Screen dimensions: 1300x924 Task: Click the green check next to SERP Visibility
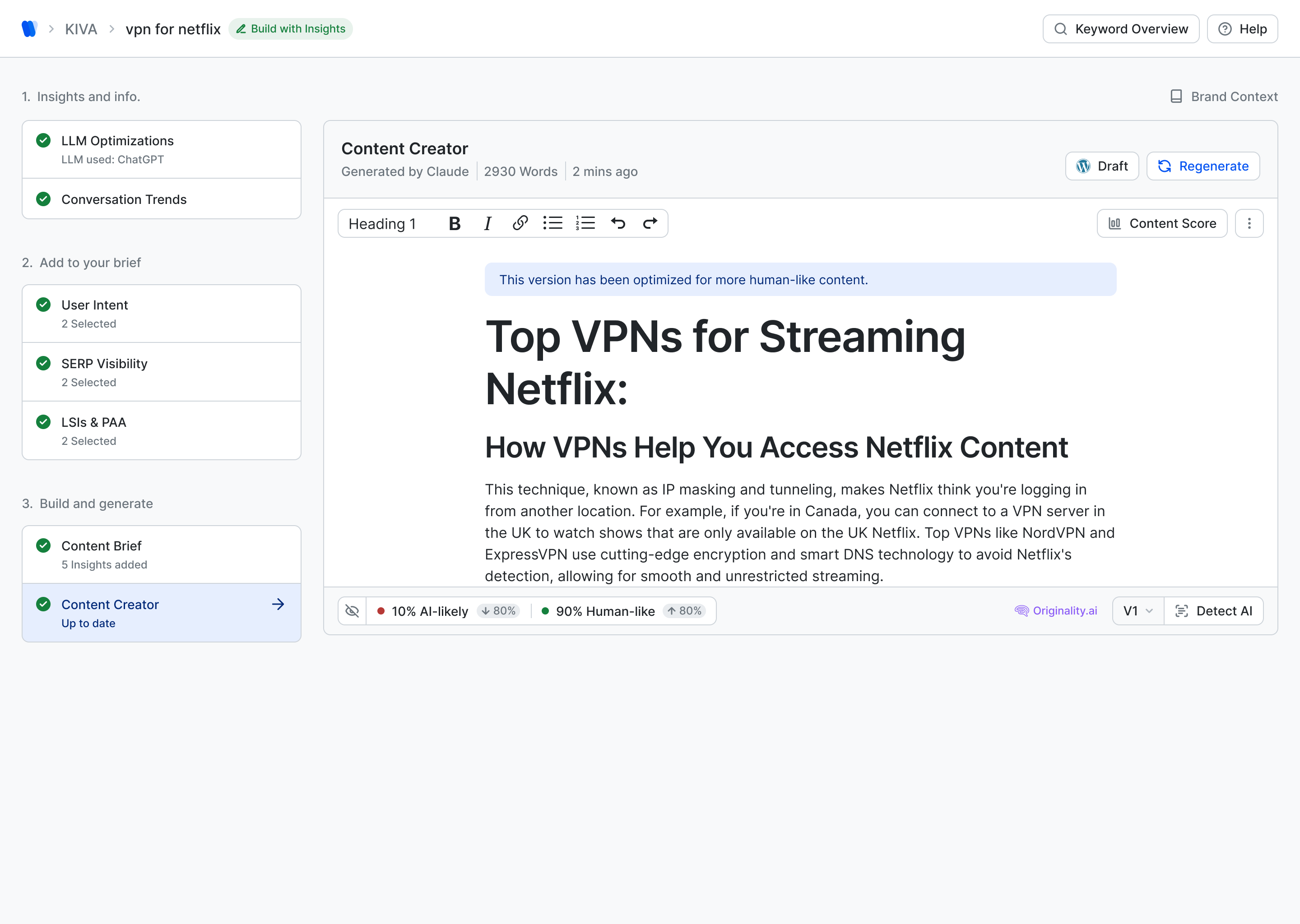pos(43,363)
